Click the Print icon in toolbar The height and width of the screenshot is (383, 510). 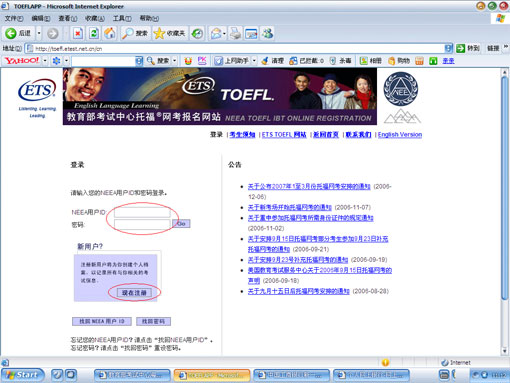[x=235, y=33]
